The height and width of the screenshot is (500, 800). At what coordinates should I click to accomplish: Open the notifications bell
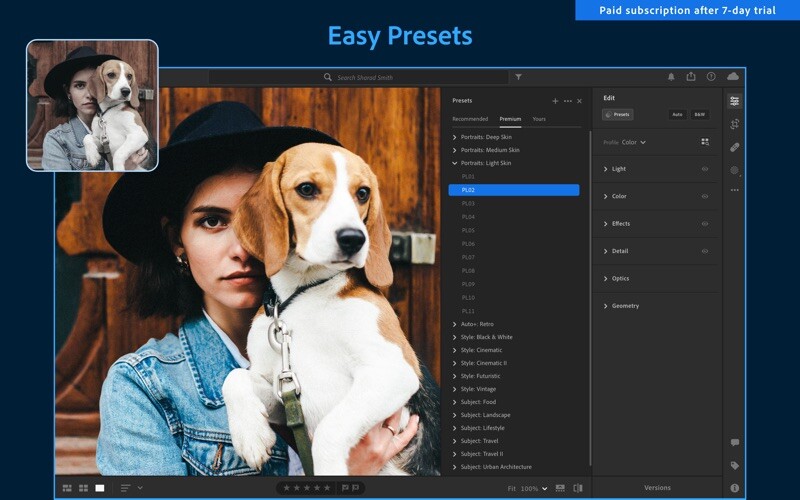(671, 77)
